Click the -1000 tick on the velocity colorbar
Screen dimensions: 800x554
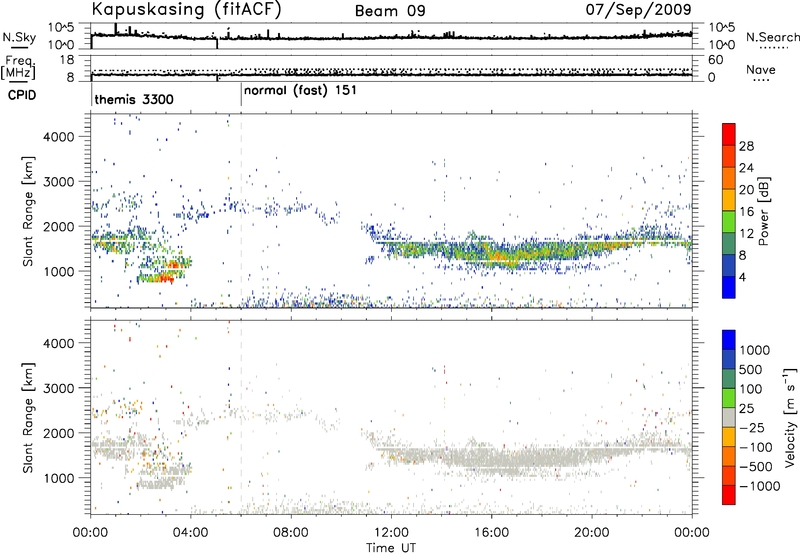[x=759, y=486]
